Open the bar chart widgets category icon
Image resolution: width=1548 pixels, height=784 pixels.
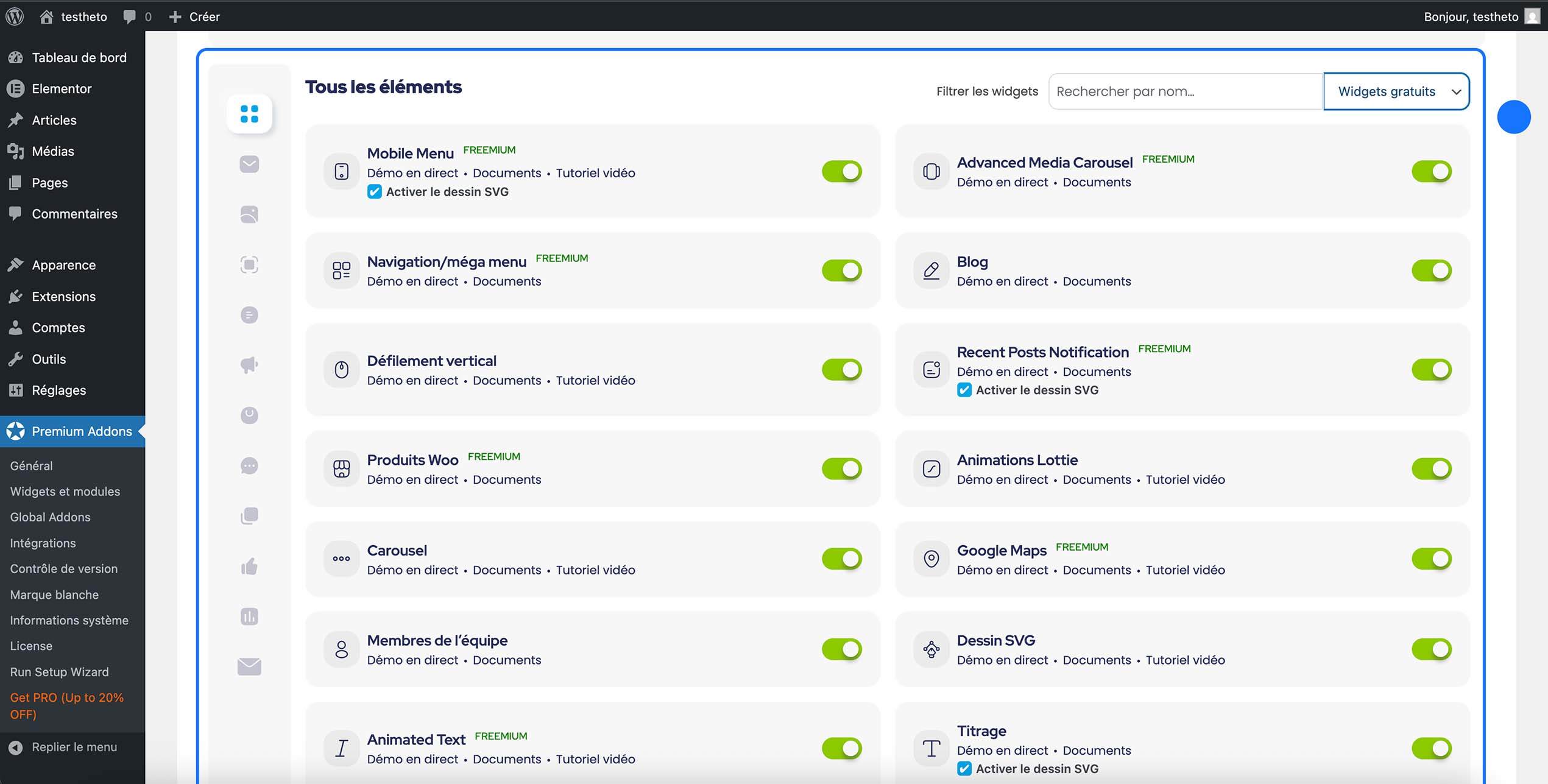coord(249,616)
